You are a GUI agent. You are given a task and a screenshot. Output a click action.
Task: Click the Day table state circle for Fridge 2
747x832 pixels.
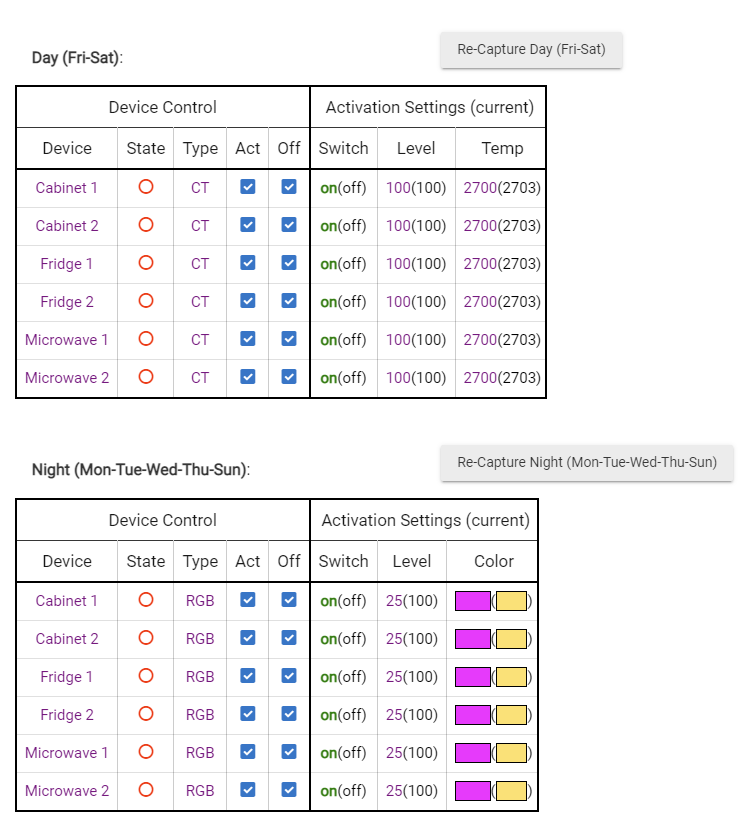146,301
